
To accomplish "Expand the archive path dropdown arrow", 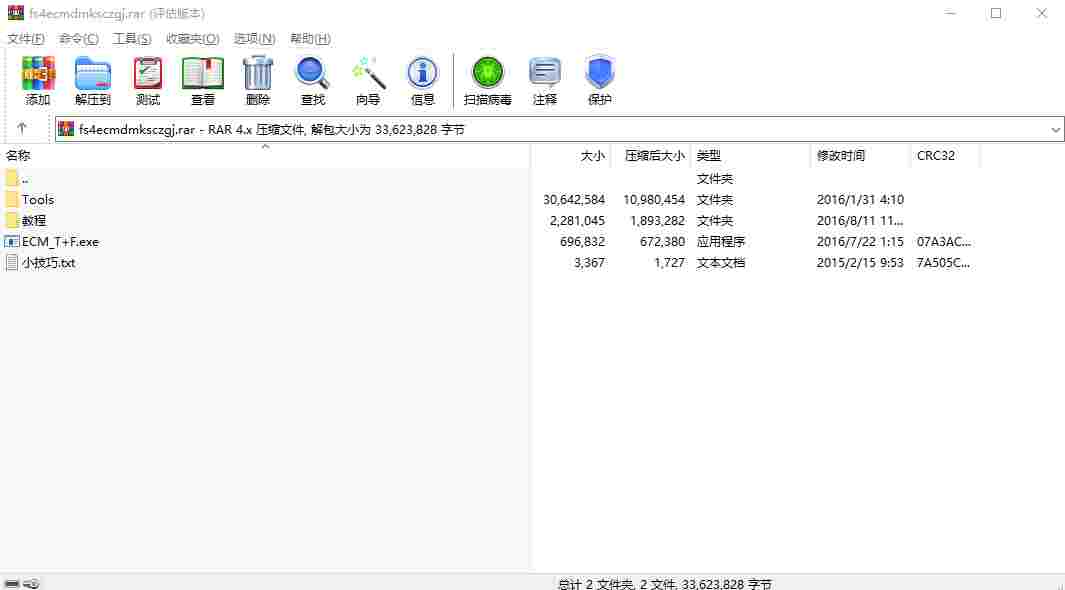I will 1055,129.
